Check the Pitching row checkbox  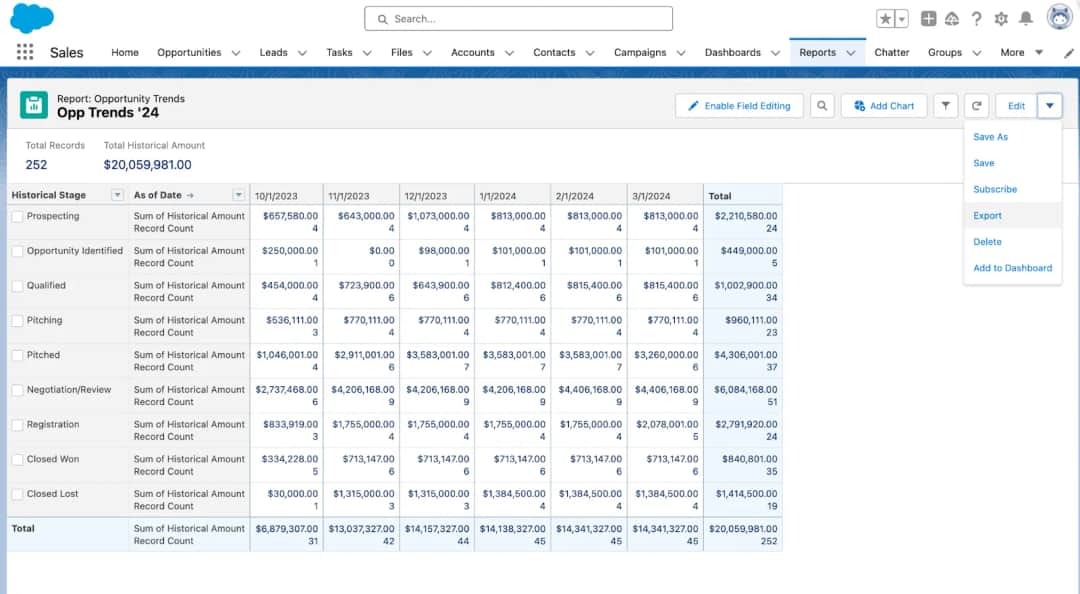point(17,320)
